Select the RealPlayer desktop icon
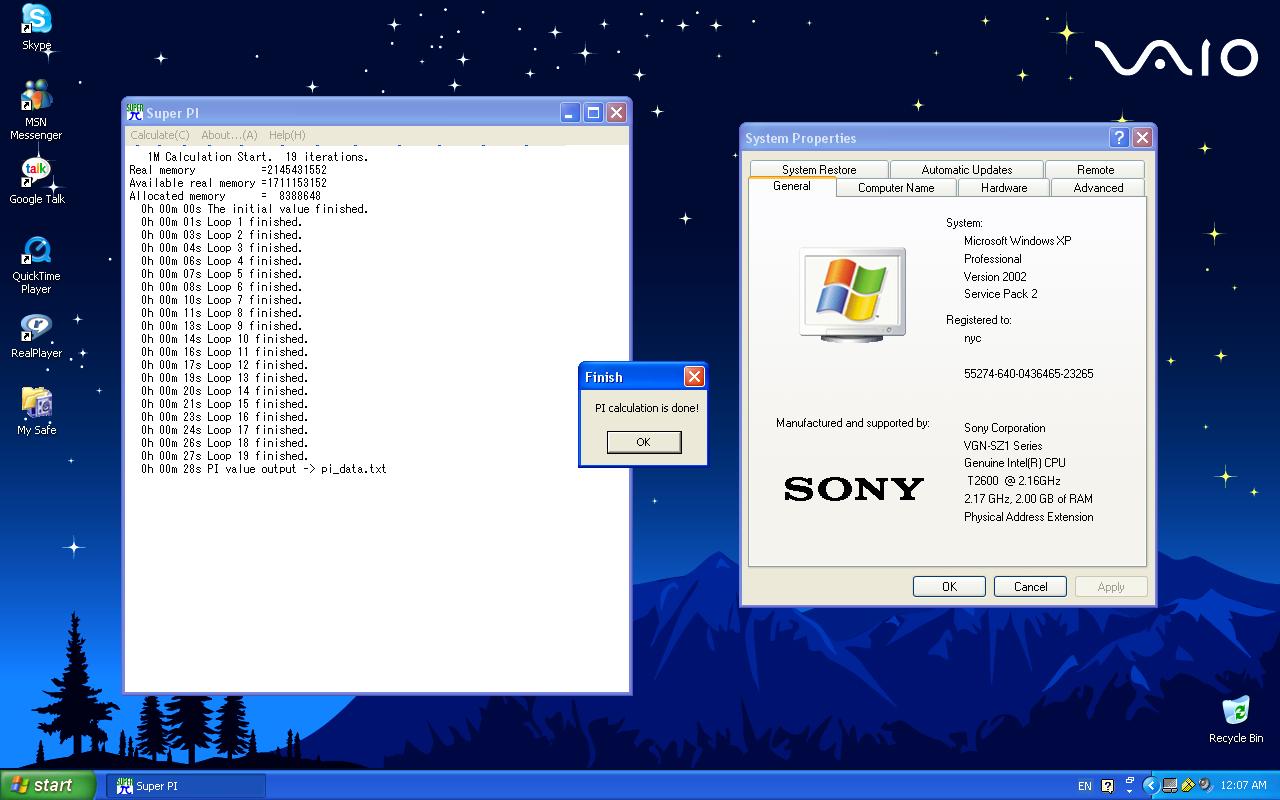 tap(37, 336)
